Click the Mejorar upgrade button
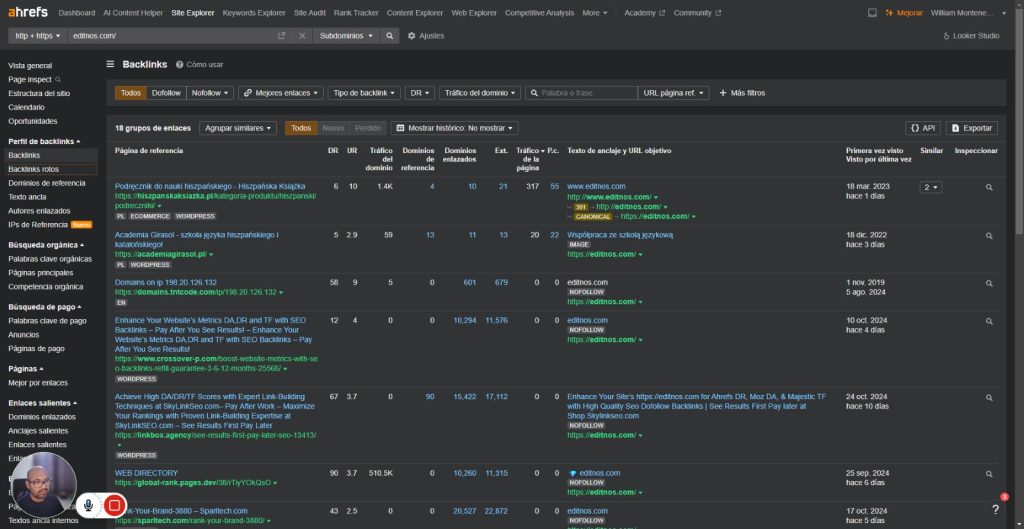 pyautogui.click(x=904, y=12)
